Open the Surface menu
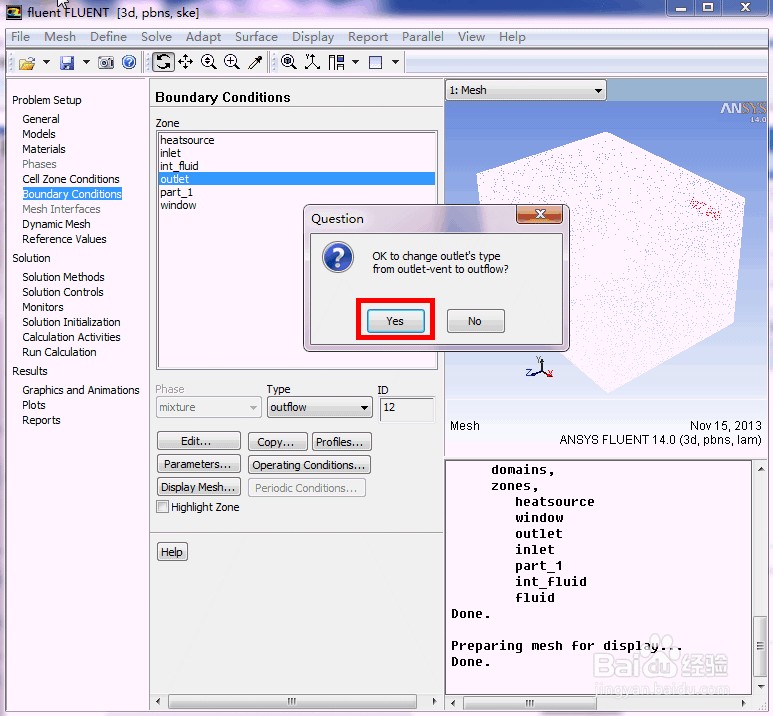773x716 pixels. coord(256,37)
